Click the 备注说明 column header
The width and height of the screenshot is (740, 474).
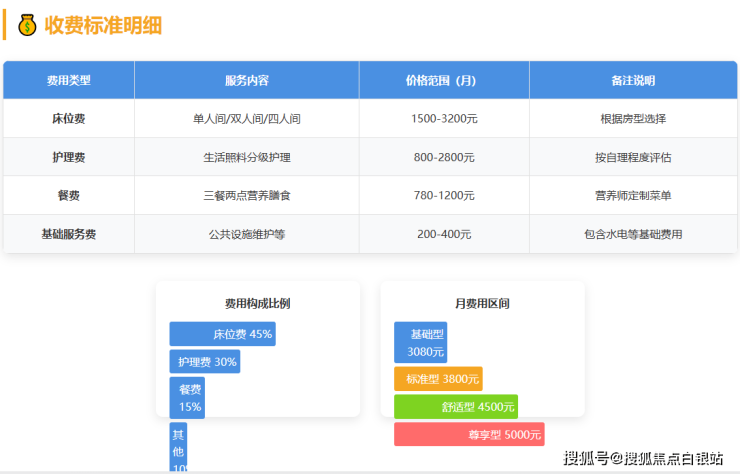click(632, 80)
